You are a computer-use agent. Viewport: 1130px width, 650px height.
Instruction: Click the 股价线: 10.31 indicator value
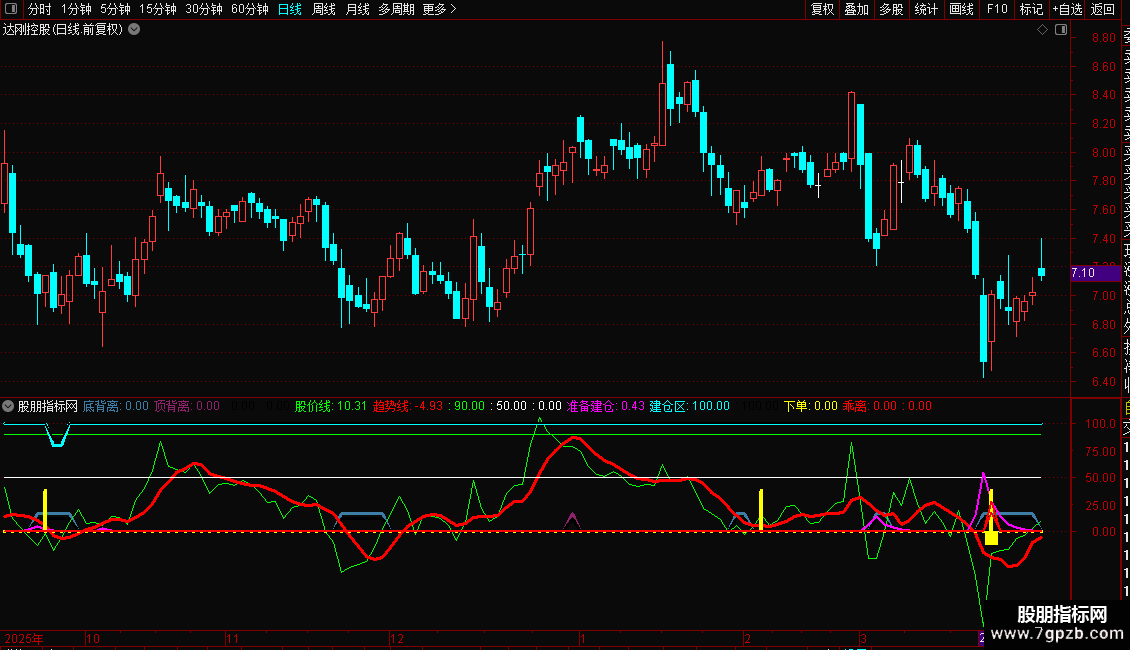pyautogui.click(x=331, y=406)
